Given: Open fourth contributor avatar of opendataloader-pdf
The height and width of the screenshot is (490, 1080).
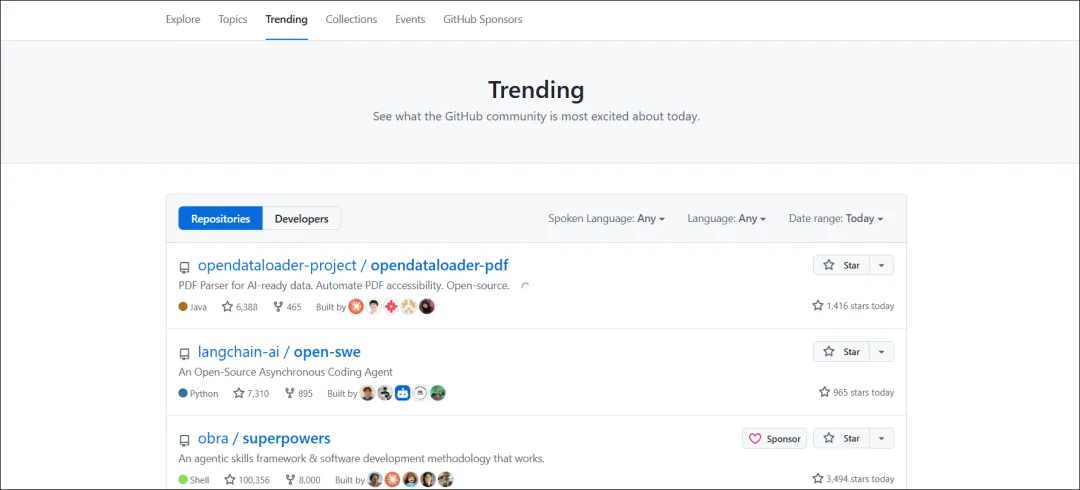Looking at the screenshot, I should (409, 307).
